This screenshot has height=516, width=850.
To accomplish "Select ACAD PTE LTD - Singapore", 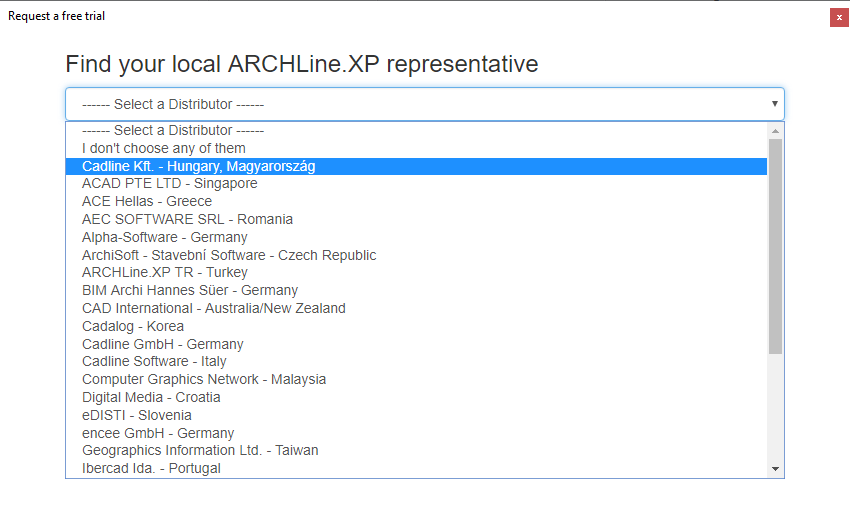I will click(170, 184).
